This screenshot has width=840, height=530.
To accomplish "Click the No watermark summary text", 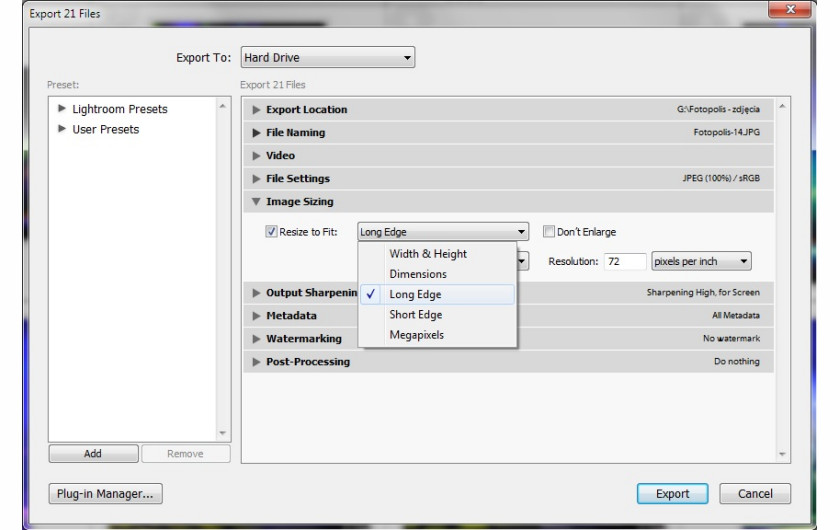I will pos(731,339).
